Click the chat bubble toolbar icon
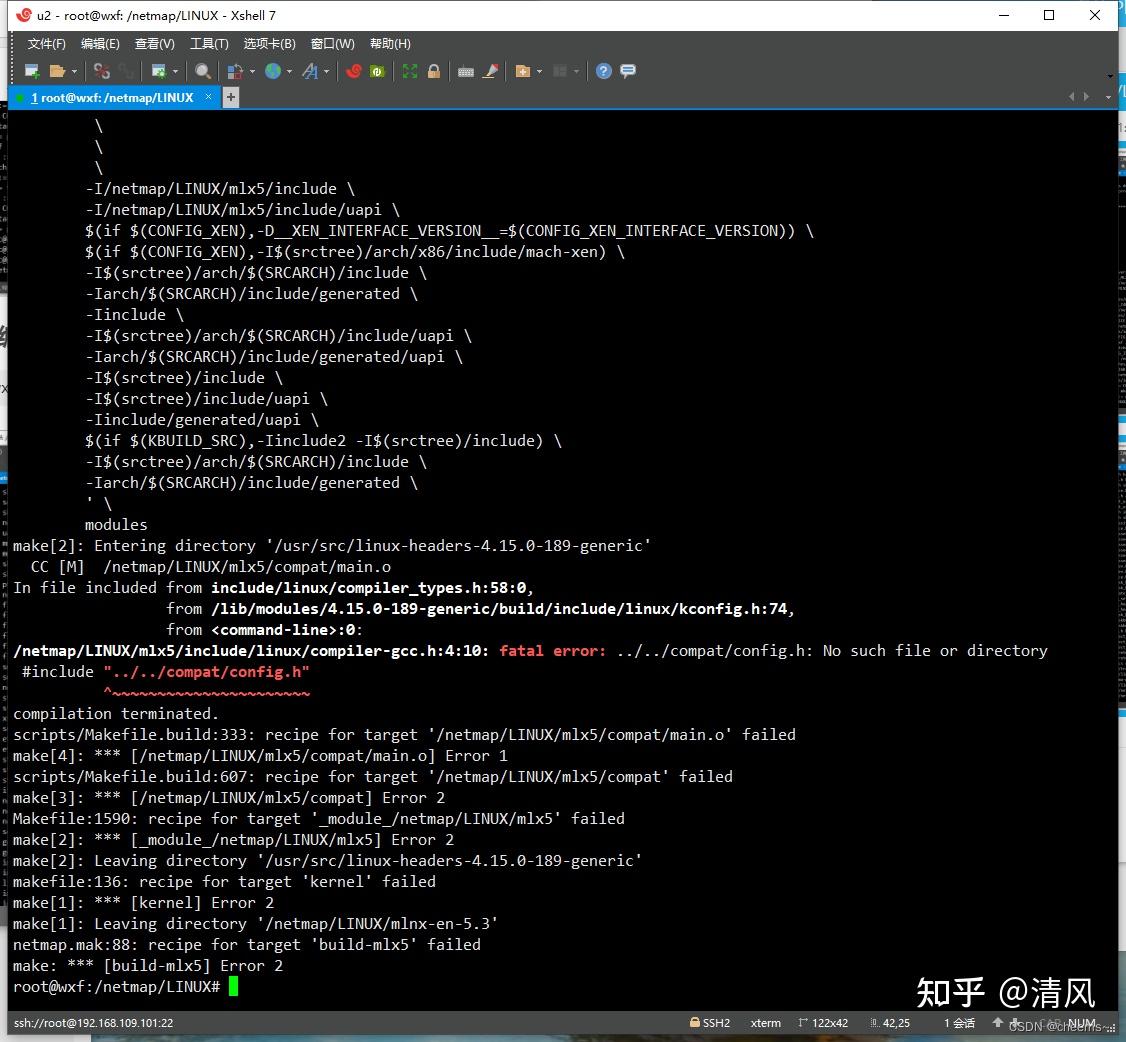 (628, 71)
